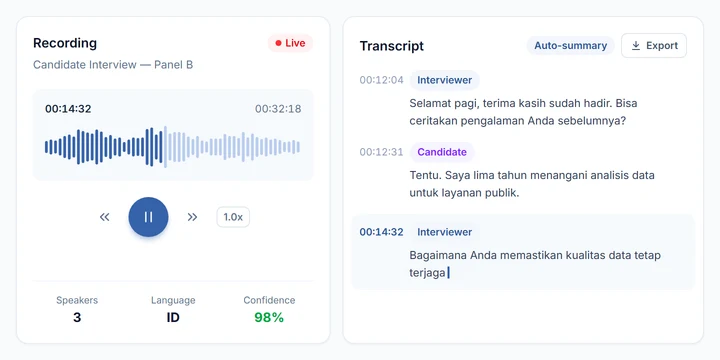
Task: Skip forward with the double-right chevron
Action: (x=192, y=217)
